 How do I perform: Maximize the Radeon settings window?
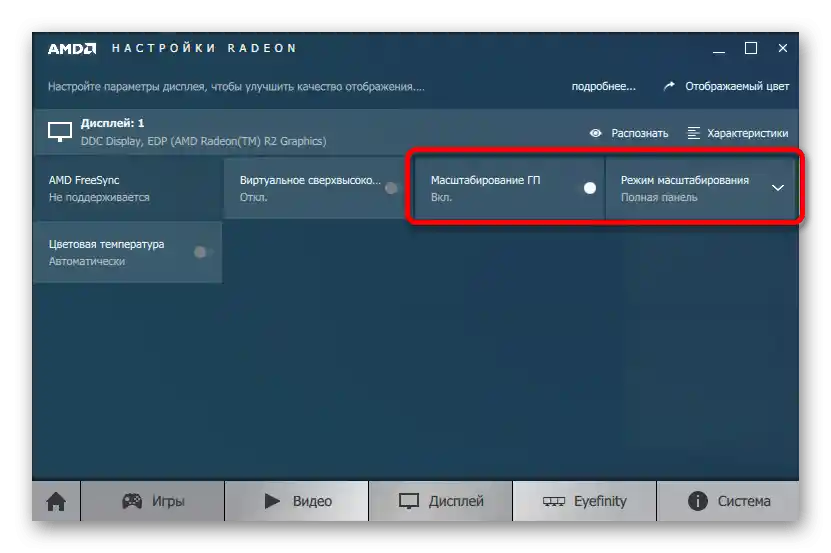[x=750, y=48]
